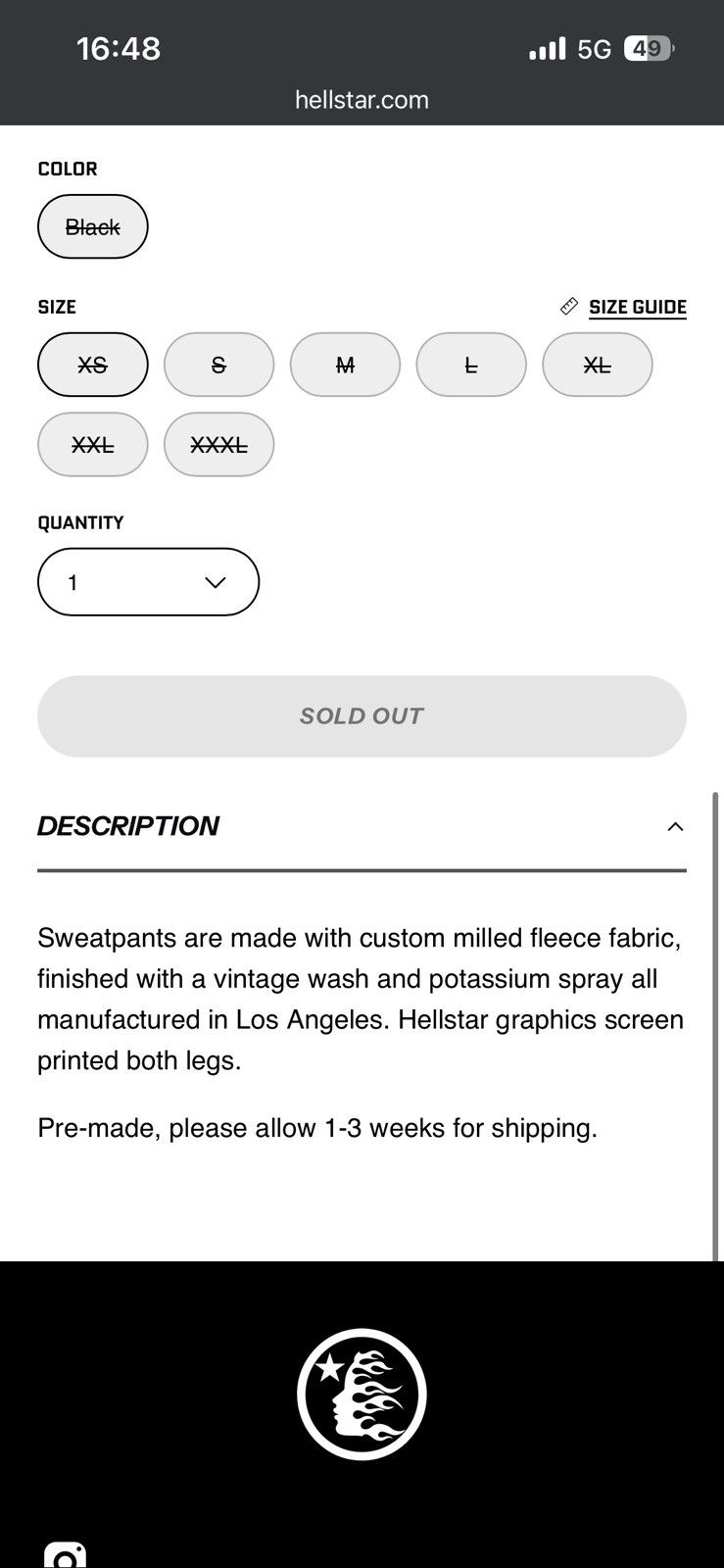Tap the cellular signal bars icon
The height and width of the screenshot is (1568, 724).
(x=547, y=48)
